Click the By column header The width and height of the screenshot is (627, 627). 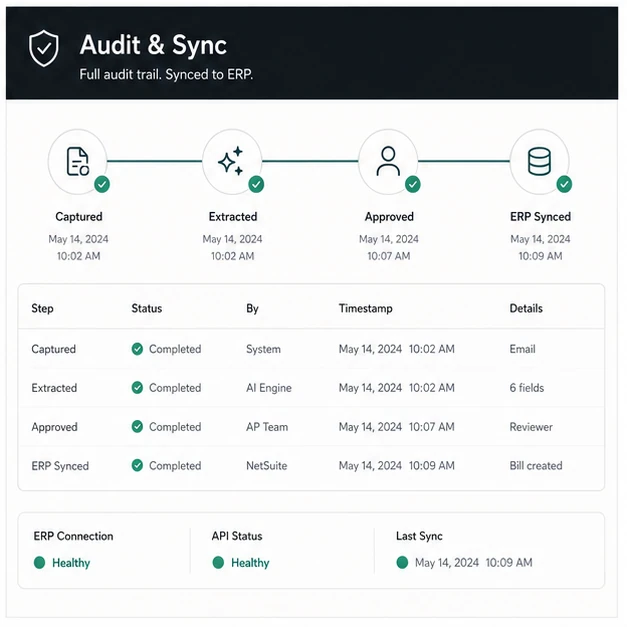252,308
